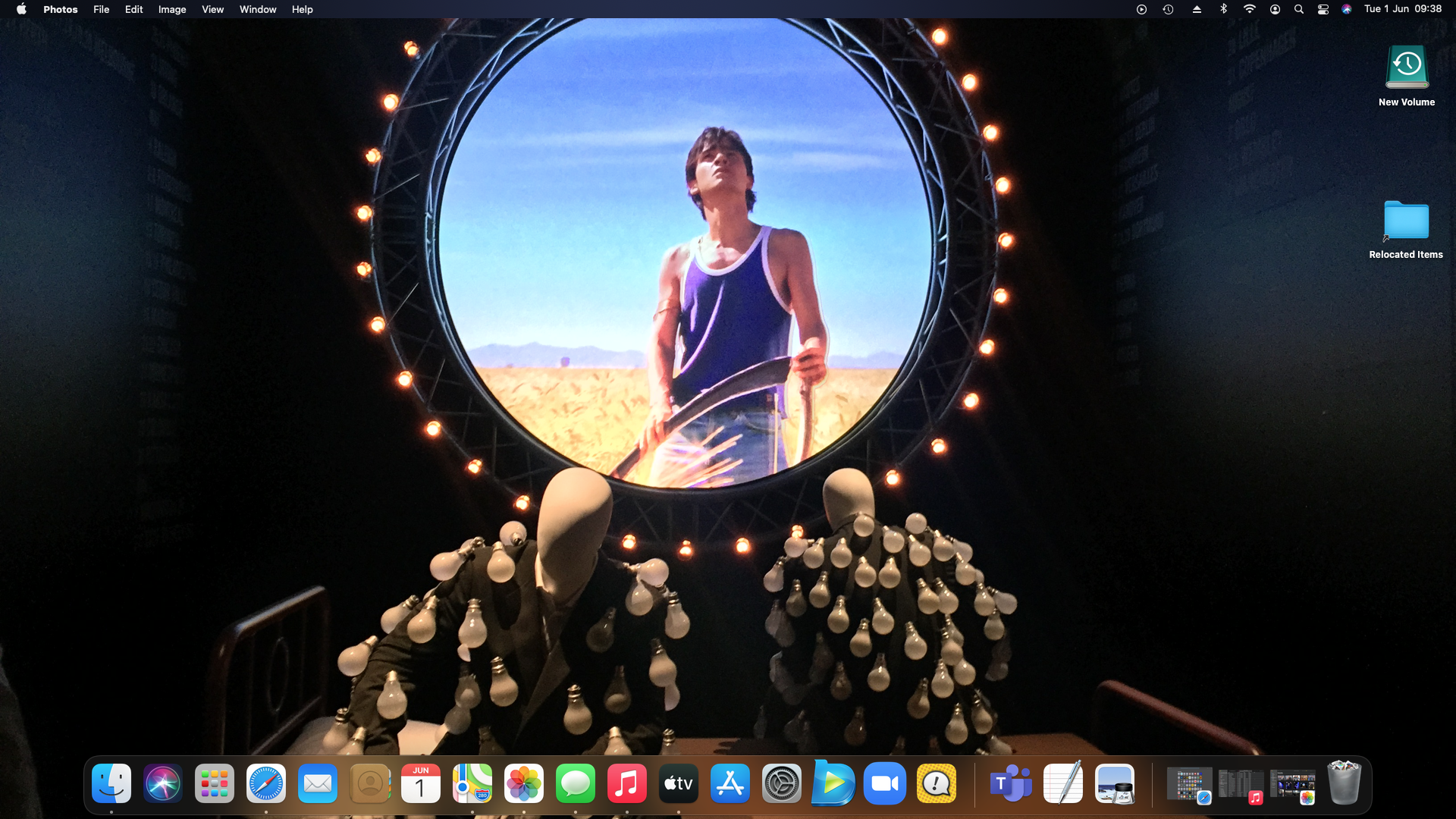Open the Image menu

coord(172,9)
